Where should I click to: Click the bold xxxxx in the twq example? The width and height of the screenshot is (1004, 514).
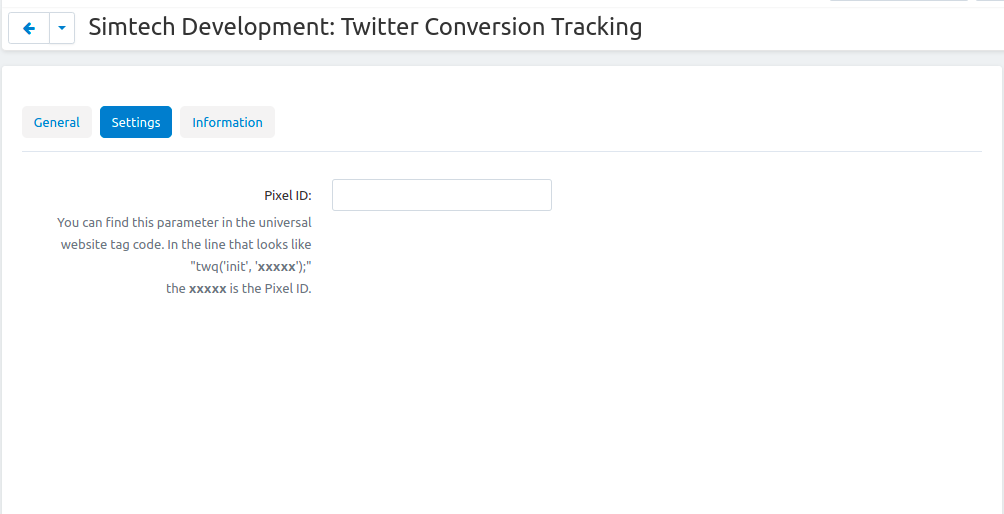point(277,266)
